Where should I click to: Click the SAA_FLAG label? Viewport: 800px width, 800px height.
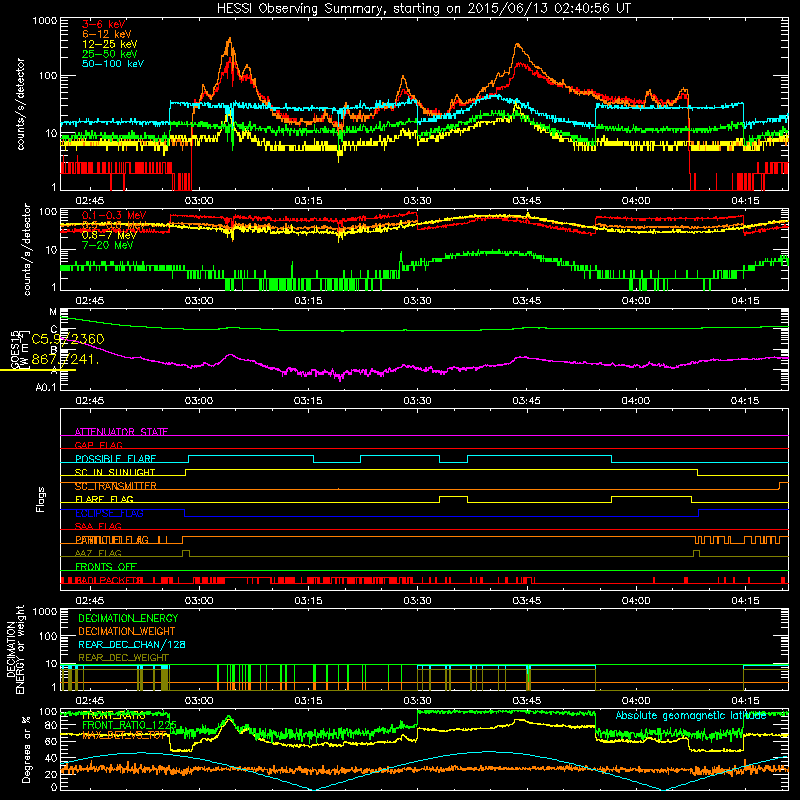pos(98,526)
